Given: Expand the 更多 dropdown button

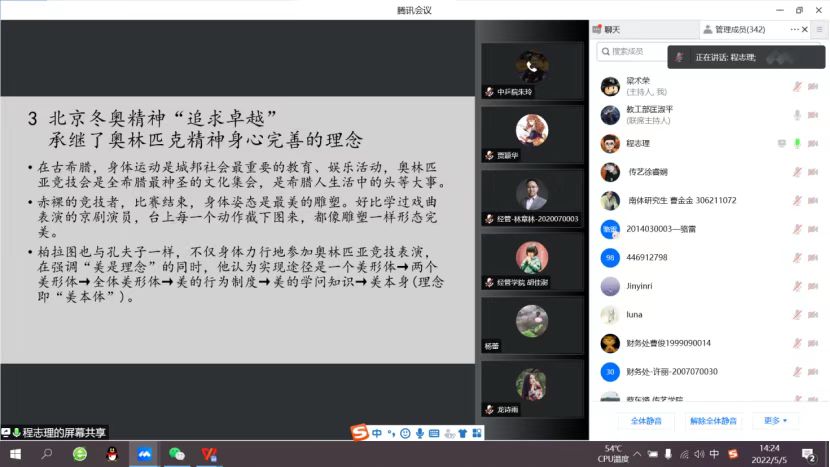Looking at the screenshot, I should click(x=776, y=421).
